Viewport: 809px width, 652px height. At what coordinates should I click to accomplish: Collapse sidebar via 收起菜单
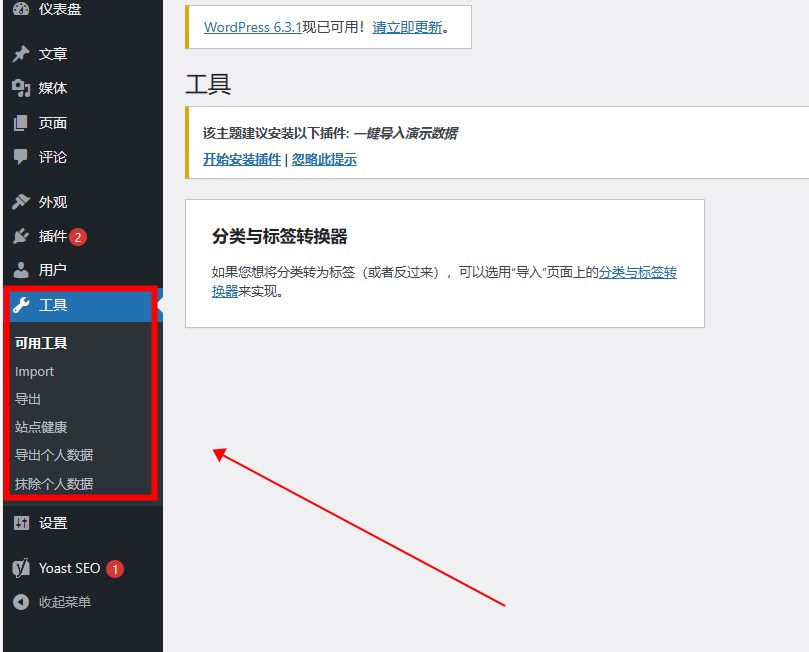64,602
